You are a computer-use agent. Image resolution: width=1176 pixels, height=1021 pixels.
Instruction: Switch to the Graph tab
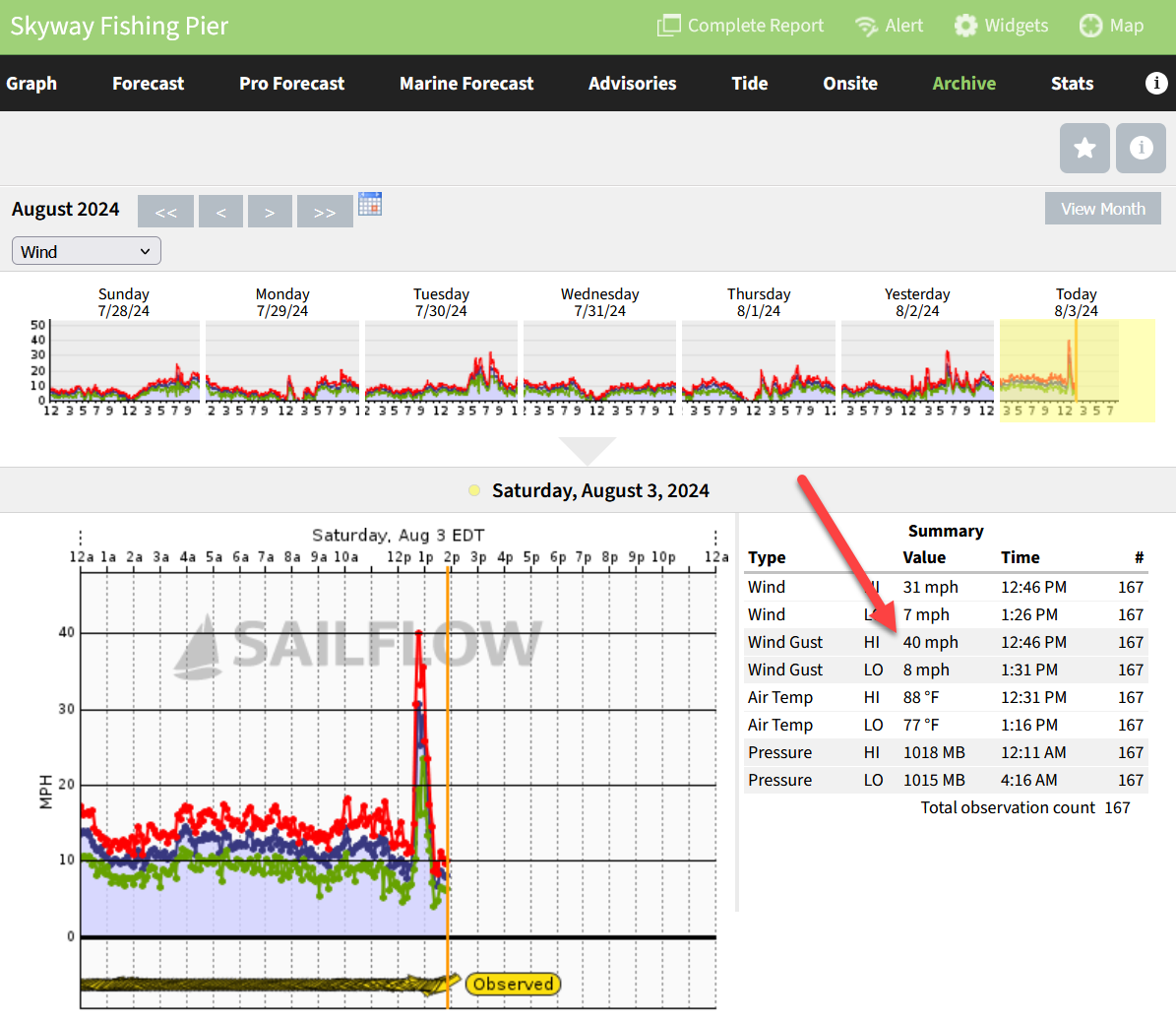(x=31, y=84)
